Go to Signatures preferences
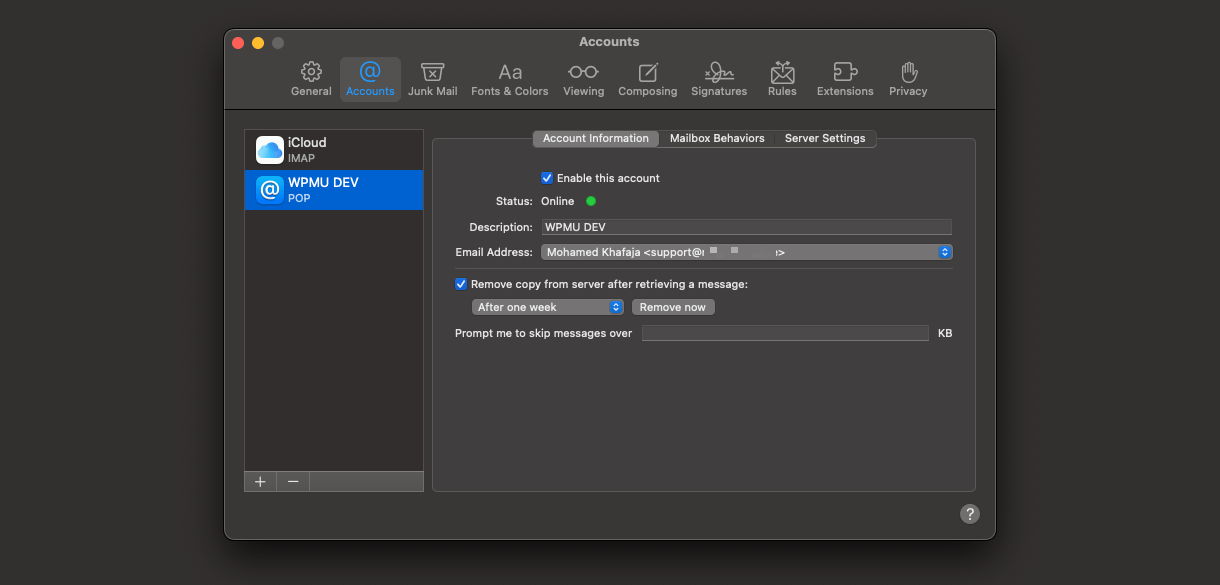The height and width of the screenshot is (585, 1220). pyautogui.click(x=718, y=78)
